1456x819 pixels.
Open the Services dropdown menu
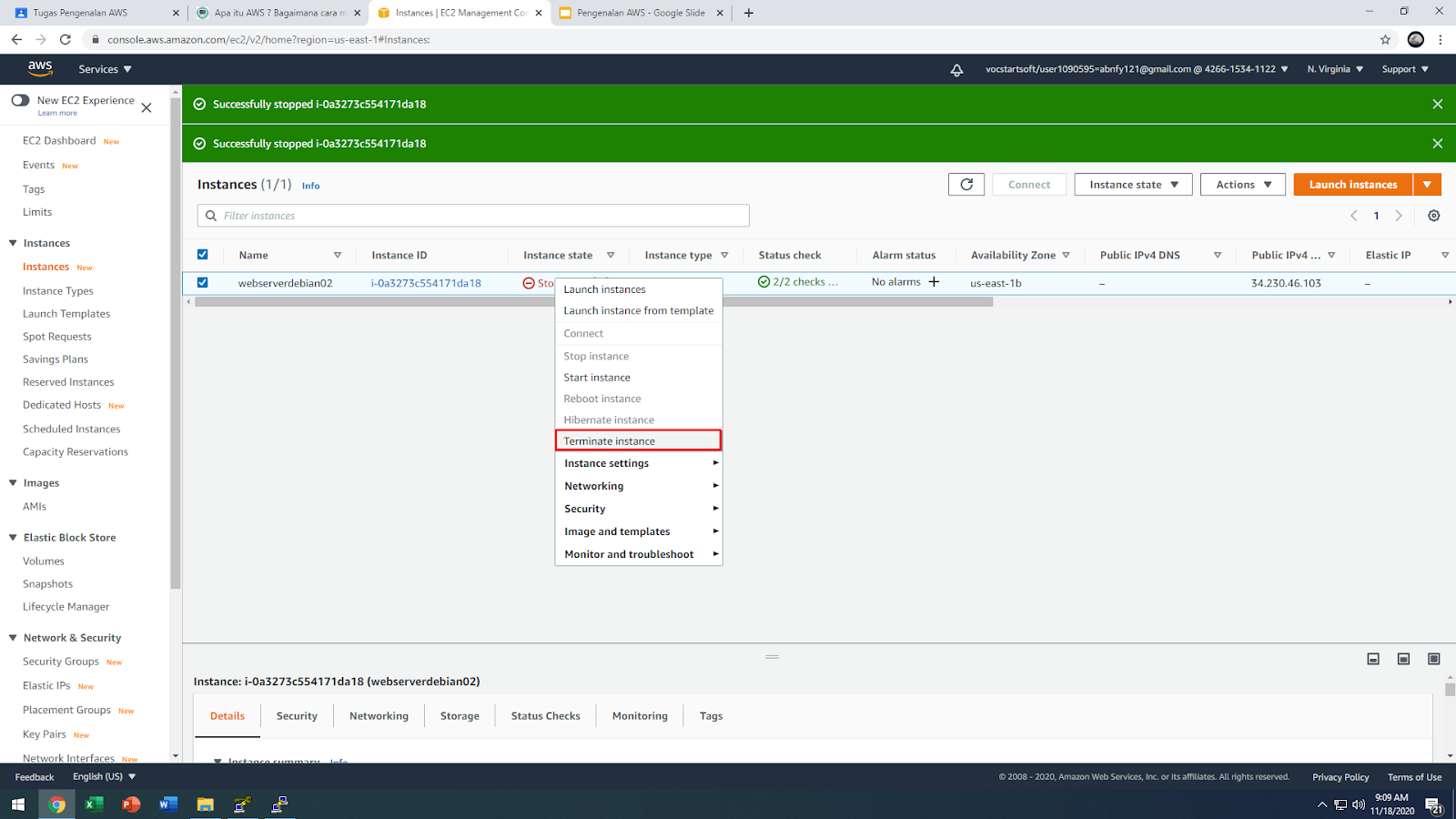click(x=106, y=69)
